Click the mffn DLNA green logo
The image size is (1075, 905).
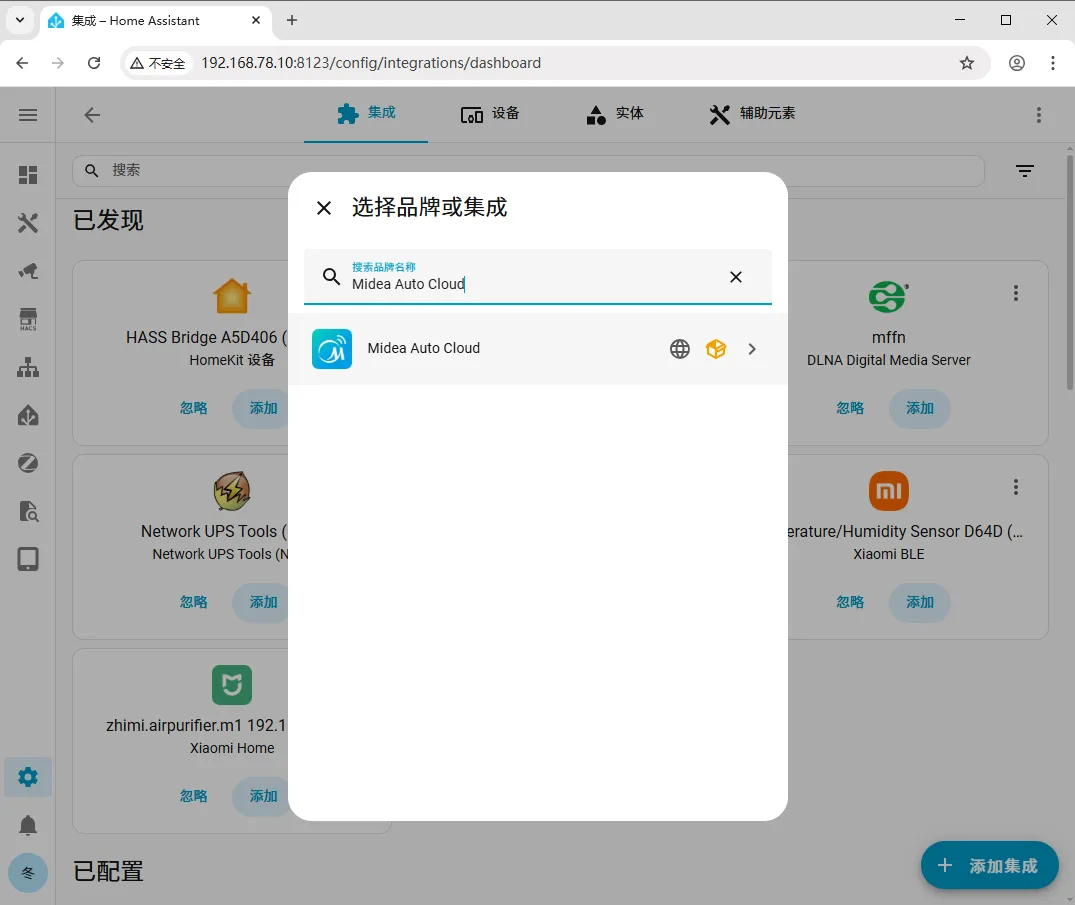click(x=889, y=296)
